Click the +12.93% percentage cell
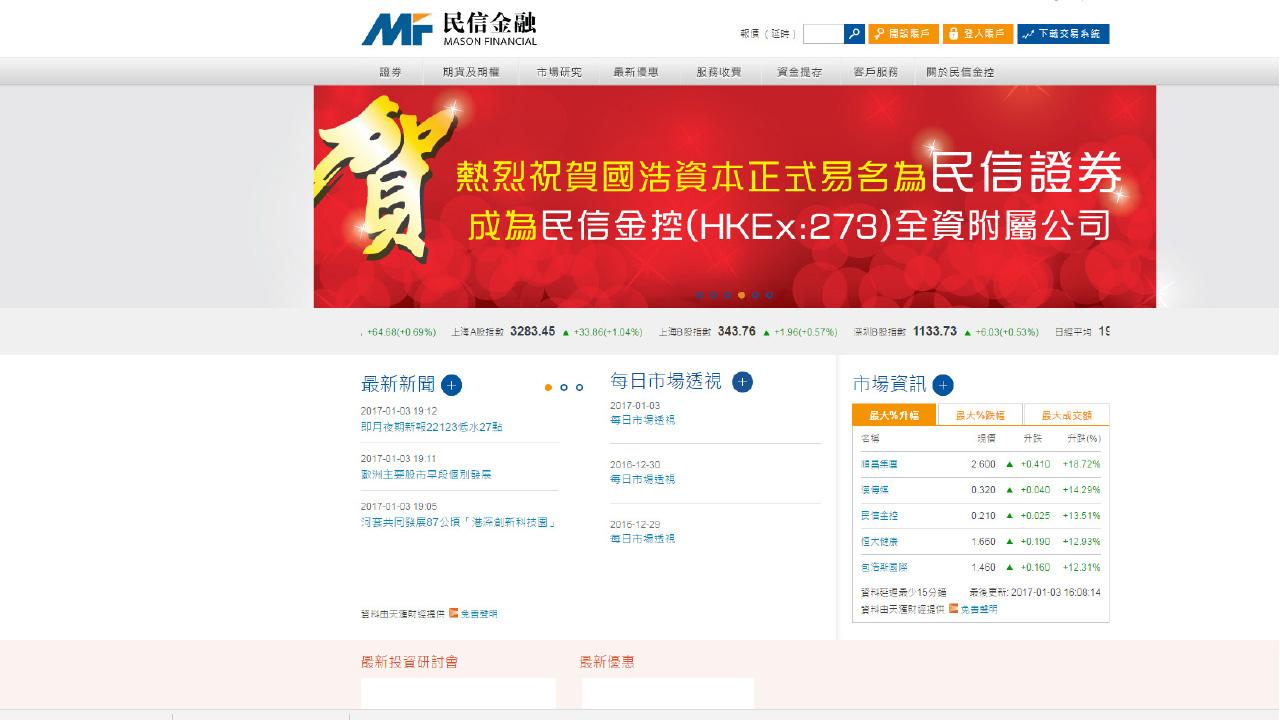The image size is (1280, 720). click(1082, 542)
